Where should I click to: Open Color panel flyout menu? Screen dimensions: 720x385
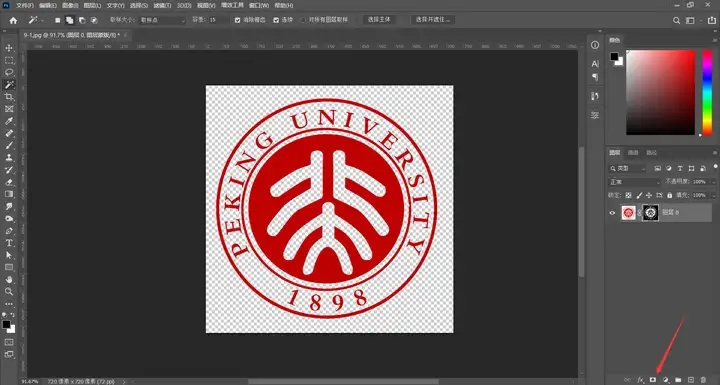point(714,40)
